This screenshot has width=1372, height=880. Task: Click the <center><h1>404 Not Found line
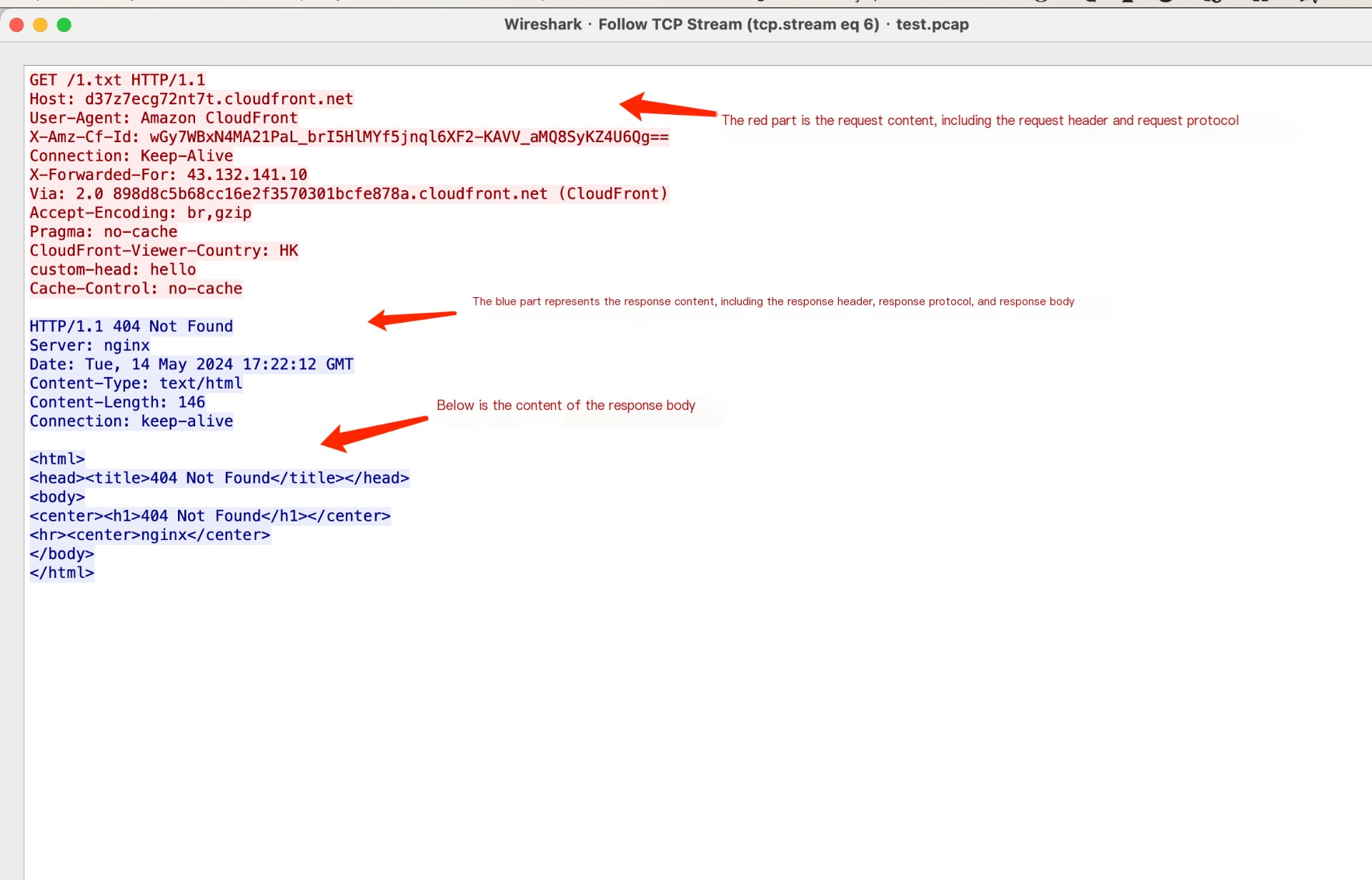click(210, 516)
